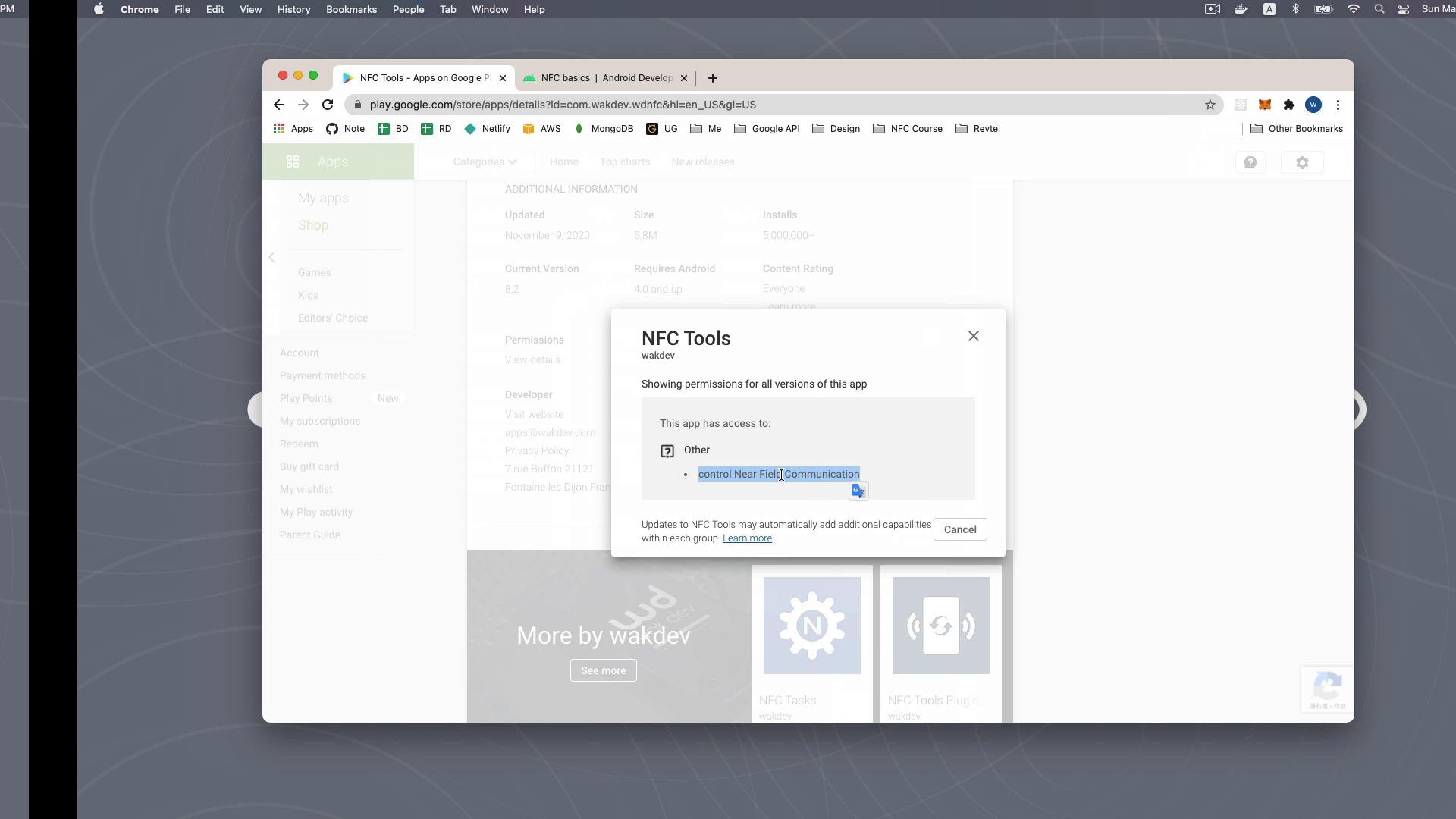1456x819 pixels.
Task: Click the Chrome menu three-dot icon
Action: pyautogui.click(x=1337, y=104)
